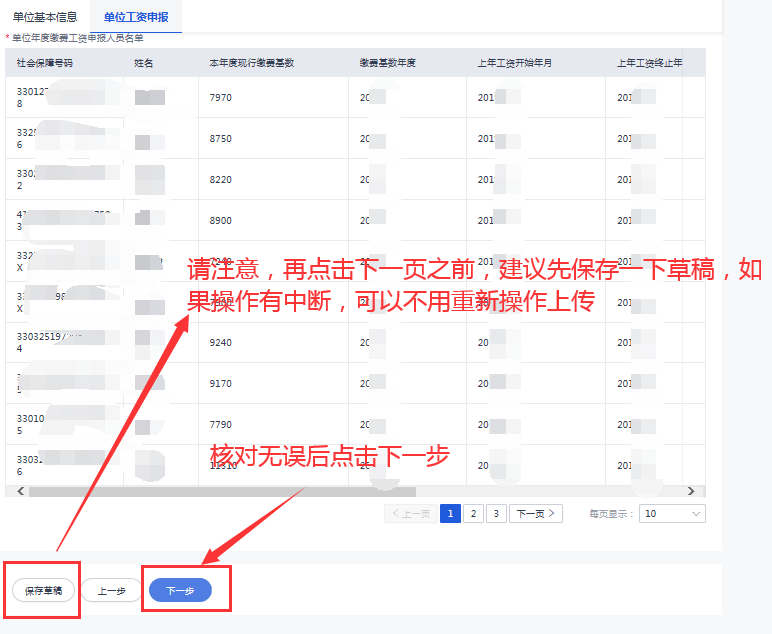Switch to the 单位基本信息 tab
Screen dimensions: 772x634
click(45, 17)
